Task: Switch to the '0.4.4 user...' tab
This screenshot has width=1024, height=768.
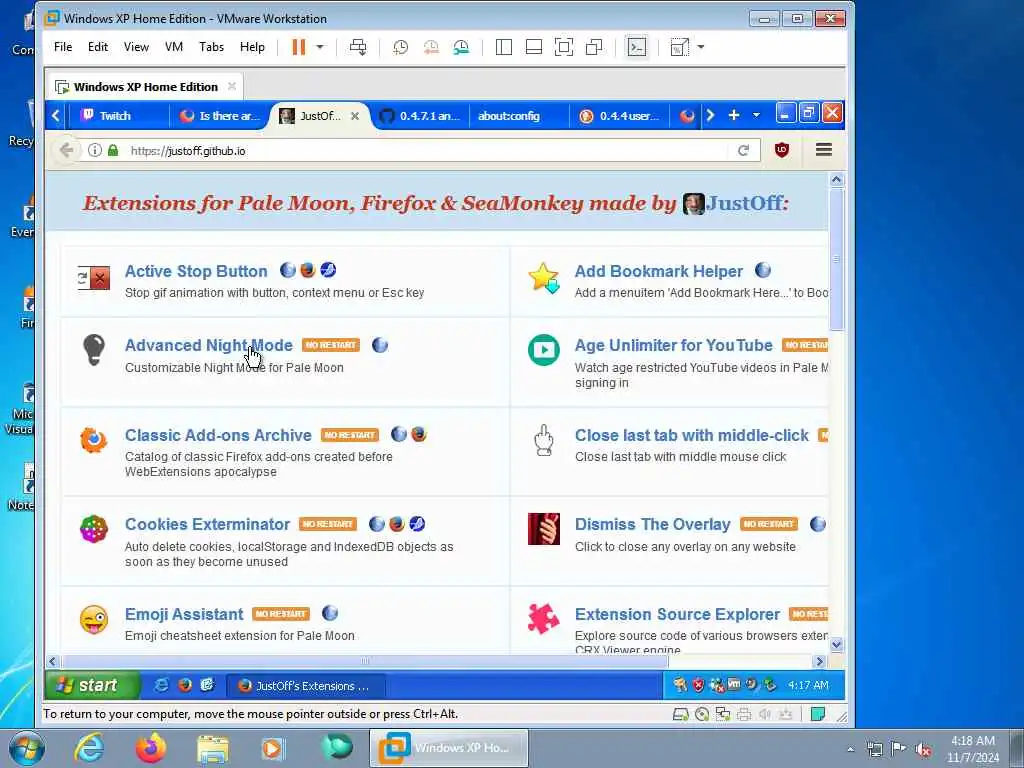Action: click(x=620, y=116)
